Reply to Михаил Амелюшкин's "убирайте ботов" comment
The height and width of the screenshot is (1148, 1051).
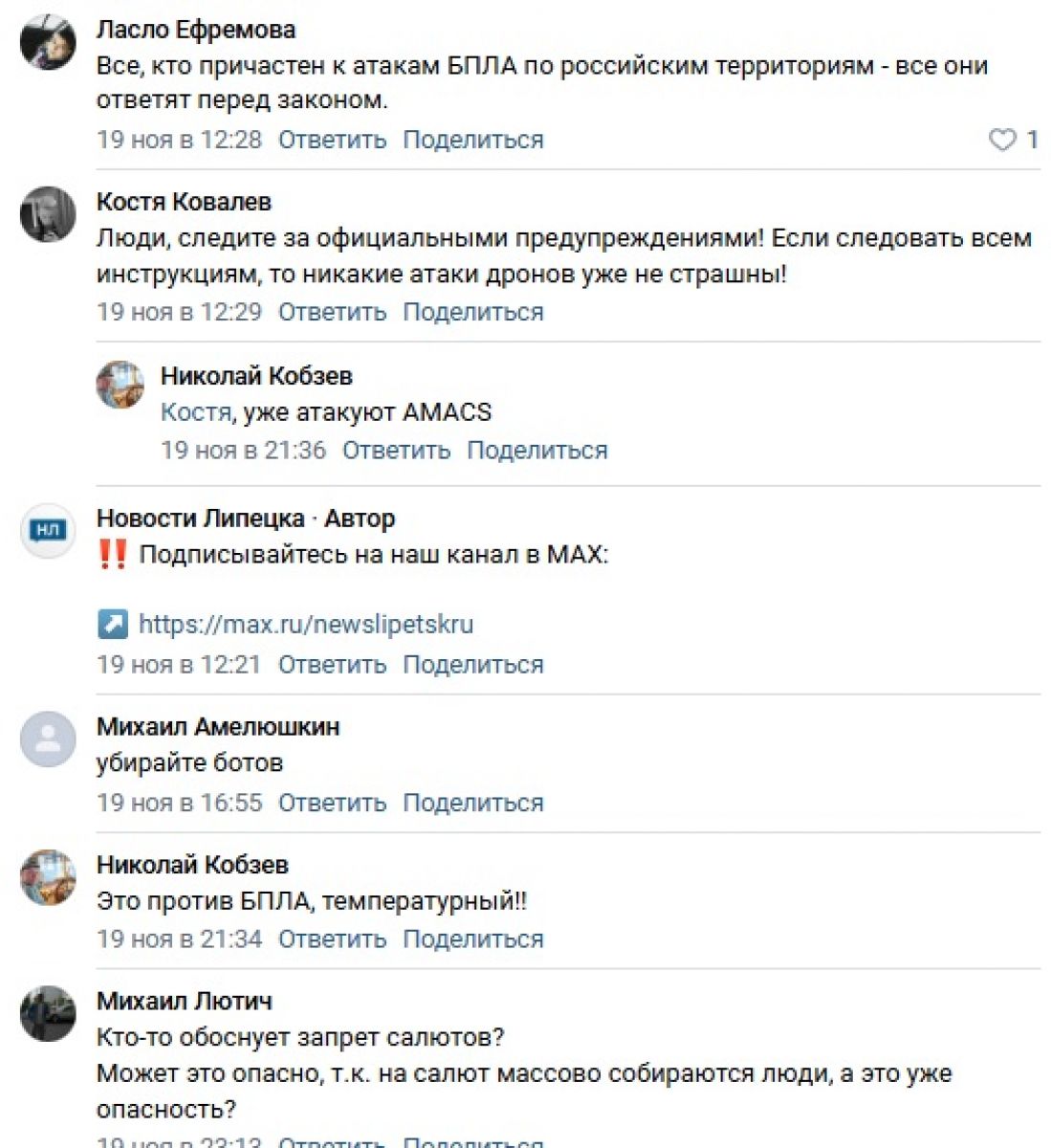tap(332, 803)
